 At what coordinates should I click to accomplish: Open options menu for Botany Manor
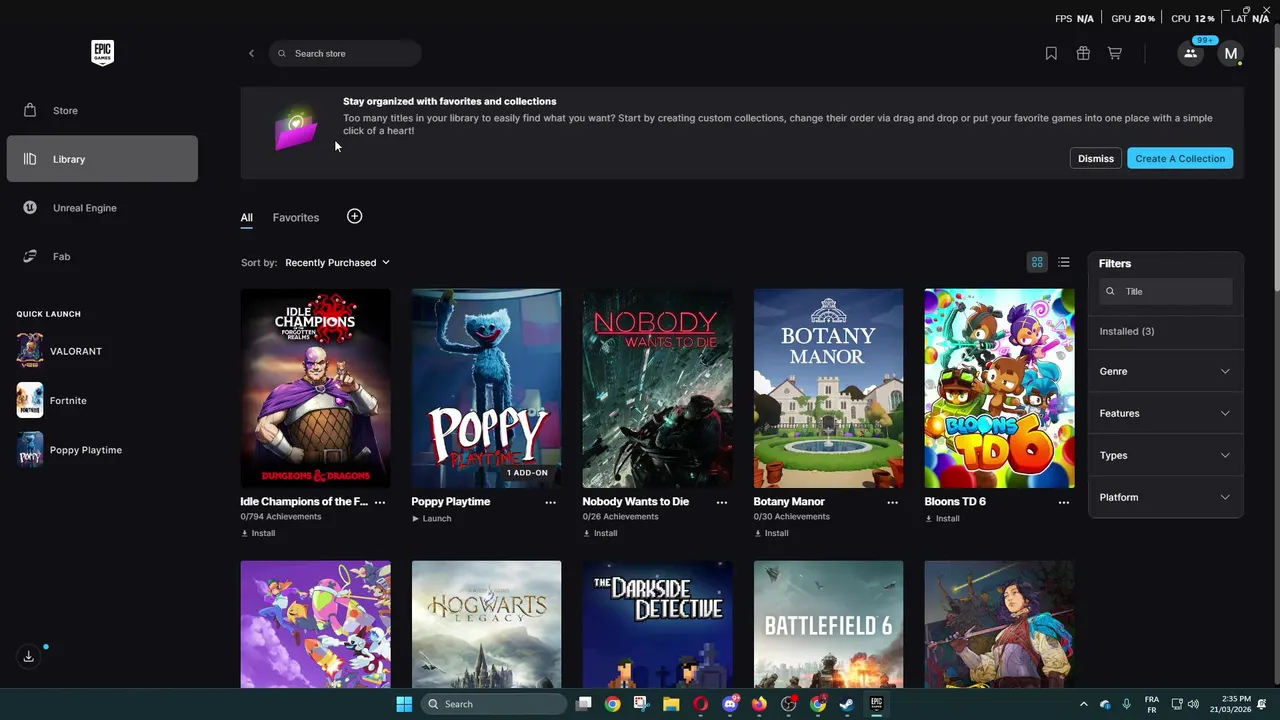point(893,502)
